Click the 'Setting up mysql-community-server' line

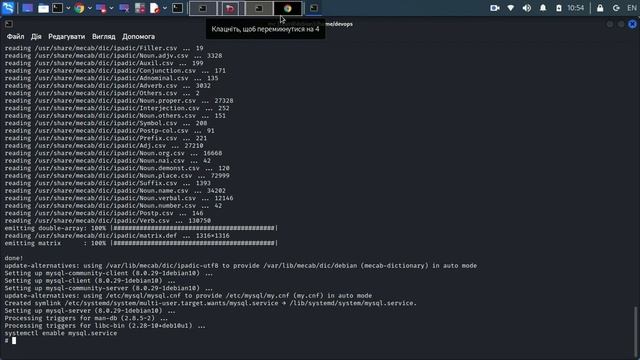109,288
